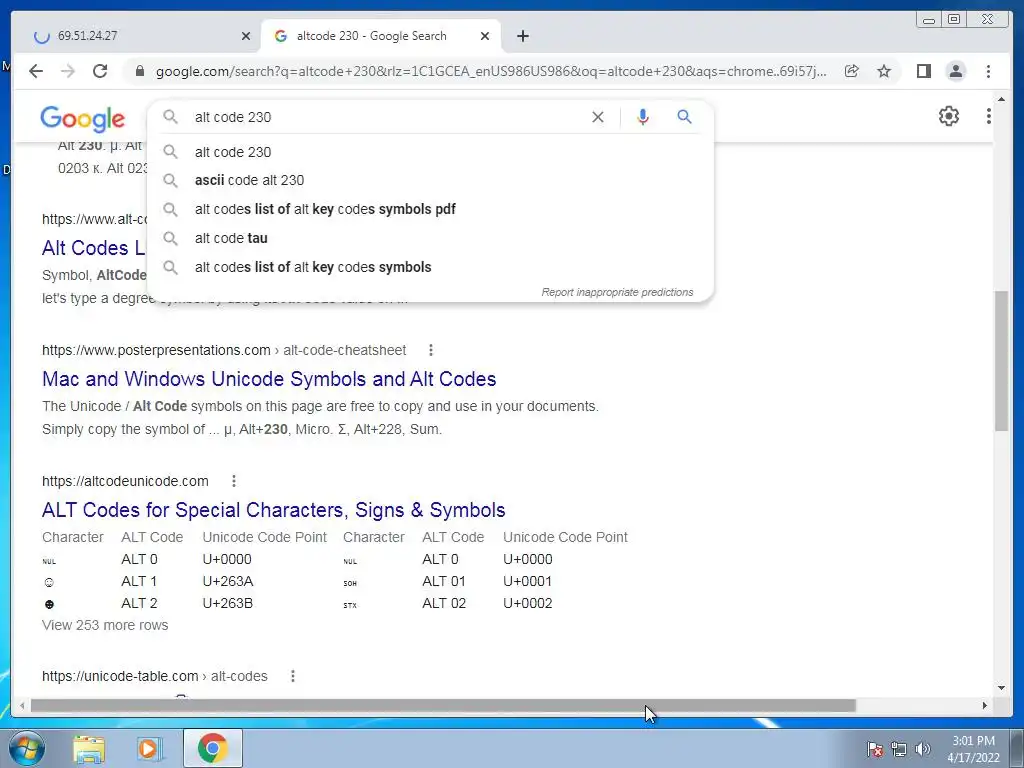Click the unicode-table.com URL text
The width and height of the screenshot is (1024, 768).
(x=155, y=676)
